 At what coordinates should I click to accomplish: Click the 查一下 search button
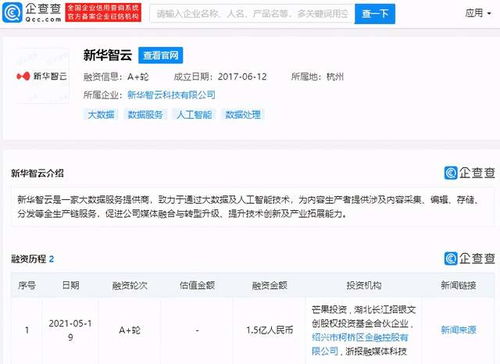pos(375,14)
